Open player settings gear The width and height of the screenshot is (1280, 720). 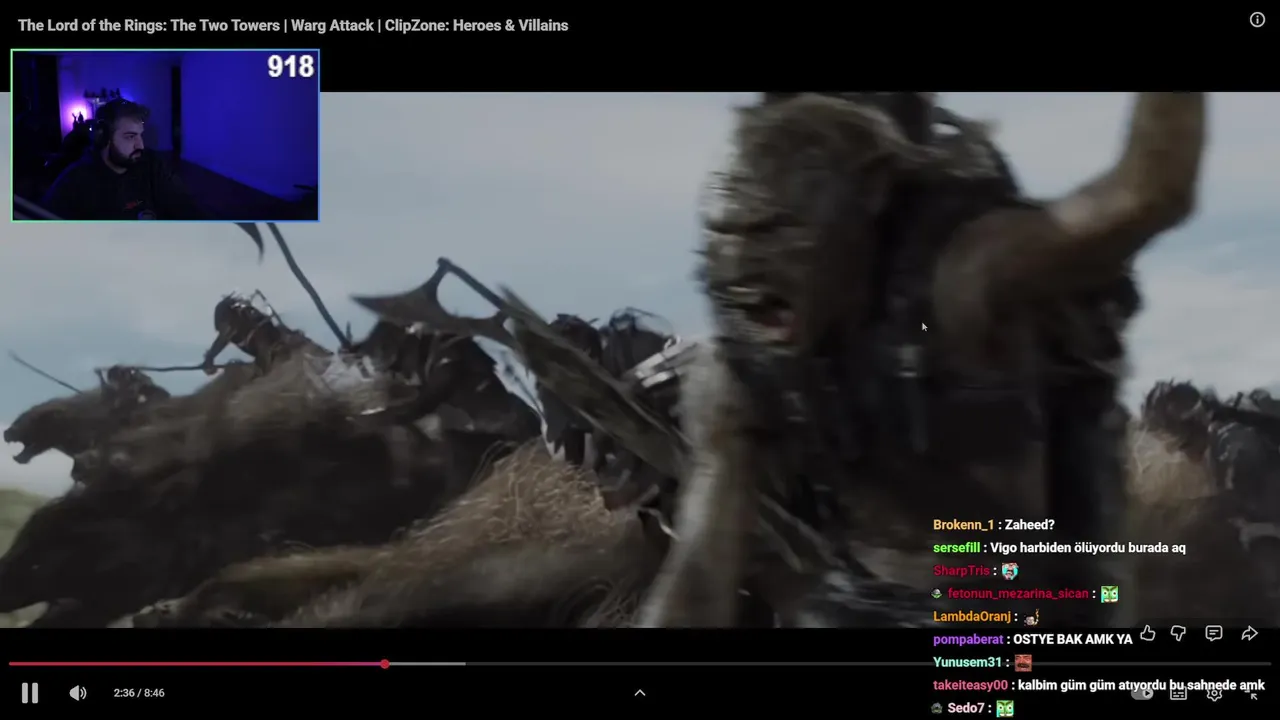[x=1214, y=693]
